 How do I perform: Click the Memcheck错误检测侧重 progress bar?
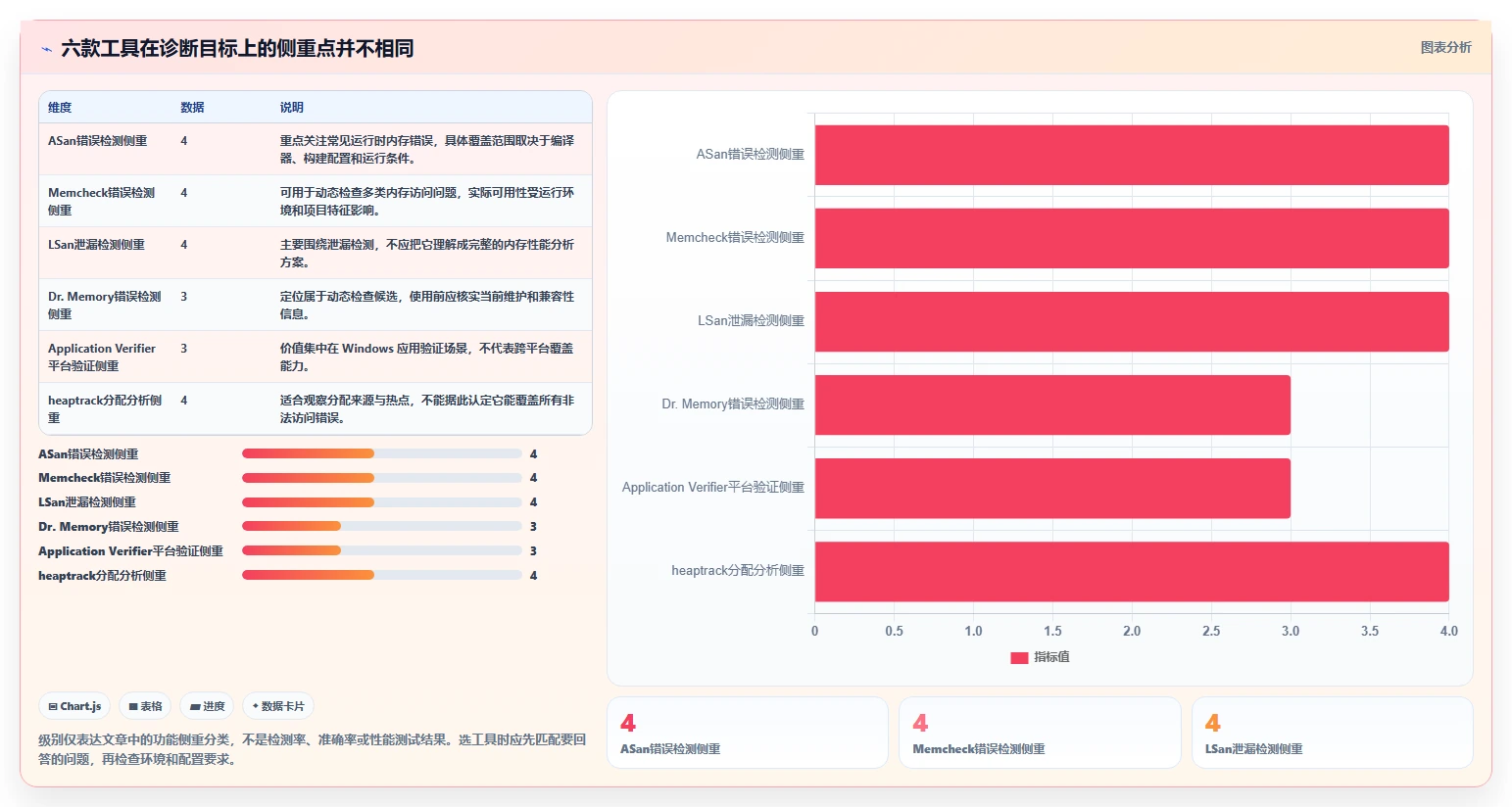click(382, 478)
